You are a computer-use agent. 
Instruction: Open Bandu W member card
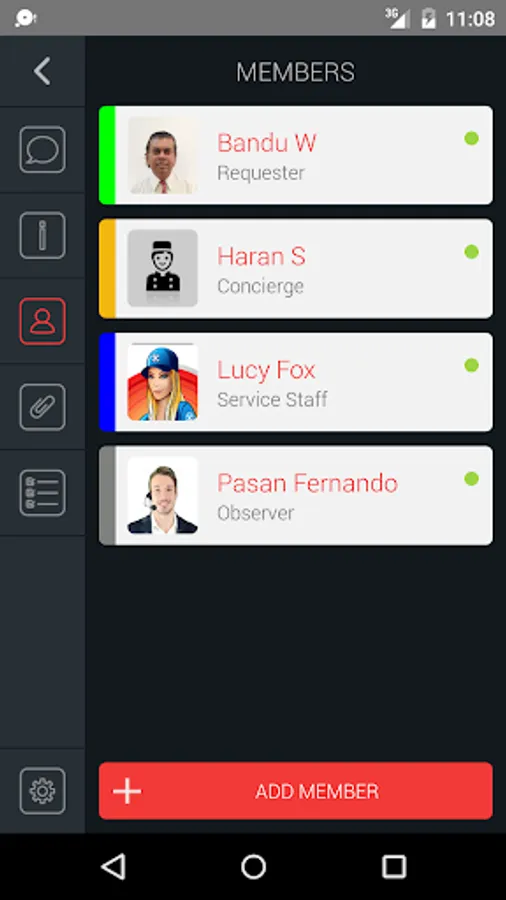295,155
